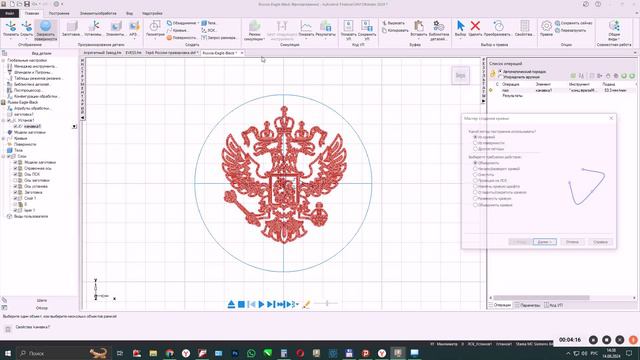Select manual ordering radio in operations list
This screenshot has height=360, width=640.
click(x=500, y=77)
